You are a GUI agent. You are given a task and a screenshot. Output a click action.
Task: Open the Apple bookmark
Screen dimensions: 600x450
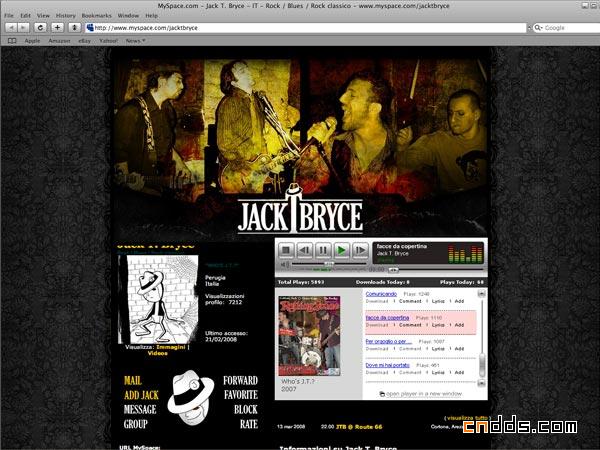coord(32,41)
